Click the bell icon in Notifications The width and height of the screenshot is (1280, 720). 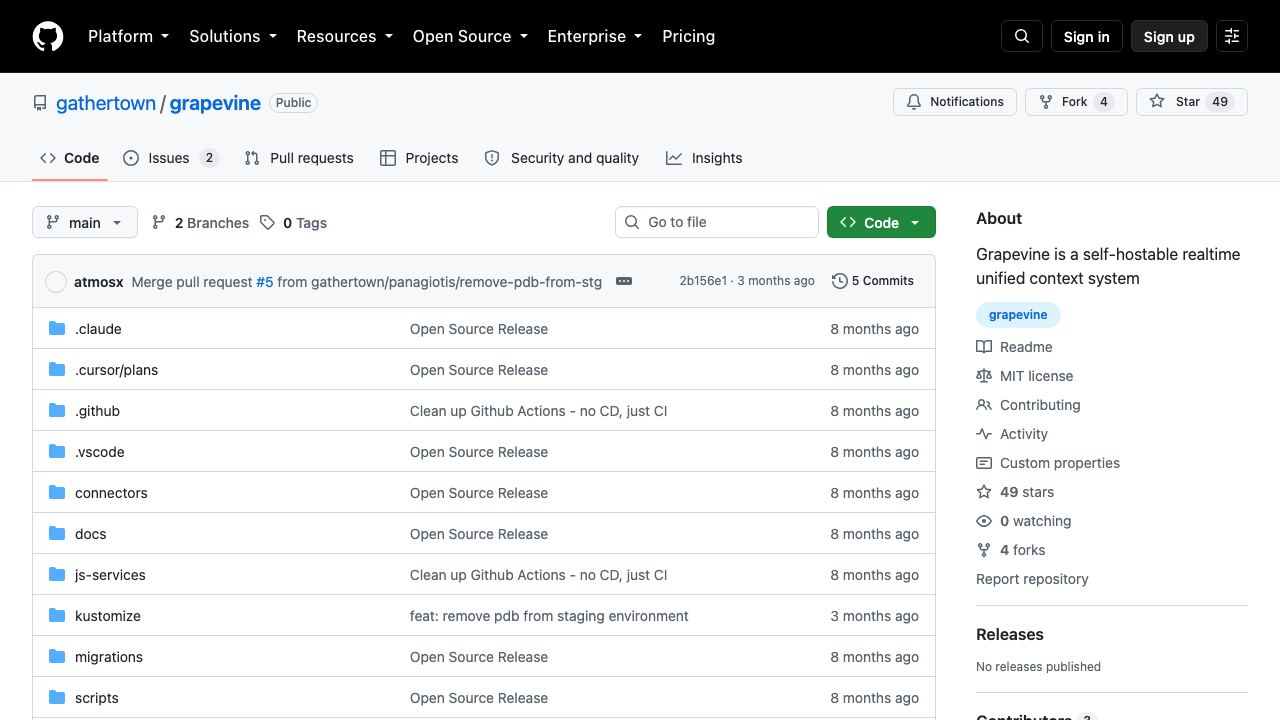pyautogui.click(x=914, y=102)
